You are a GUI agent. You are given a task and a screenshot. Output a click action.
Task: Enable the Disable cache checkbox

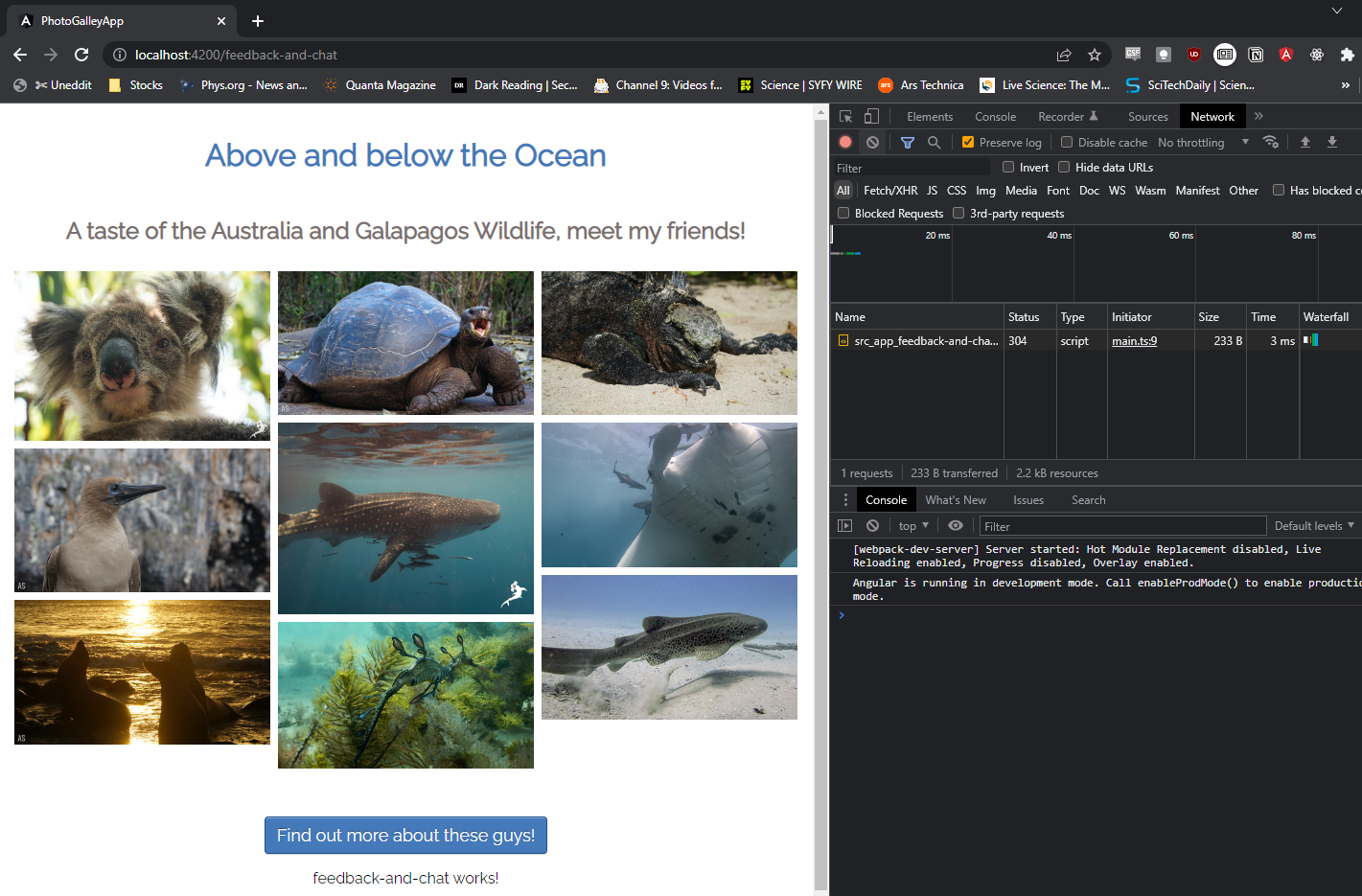pyautogui.click(x=1067, y=142)
